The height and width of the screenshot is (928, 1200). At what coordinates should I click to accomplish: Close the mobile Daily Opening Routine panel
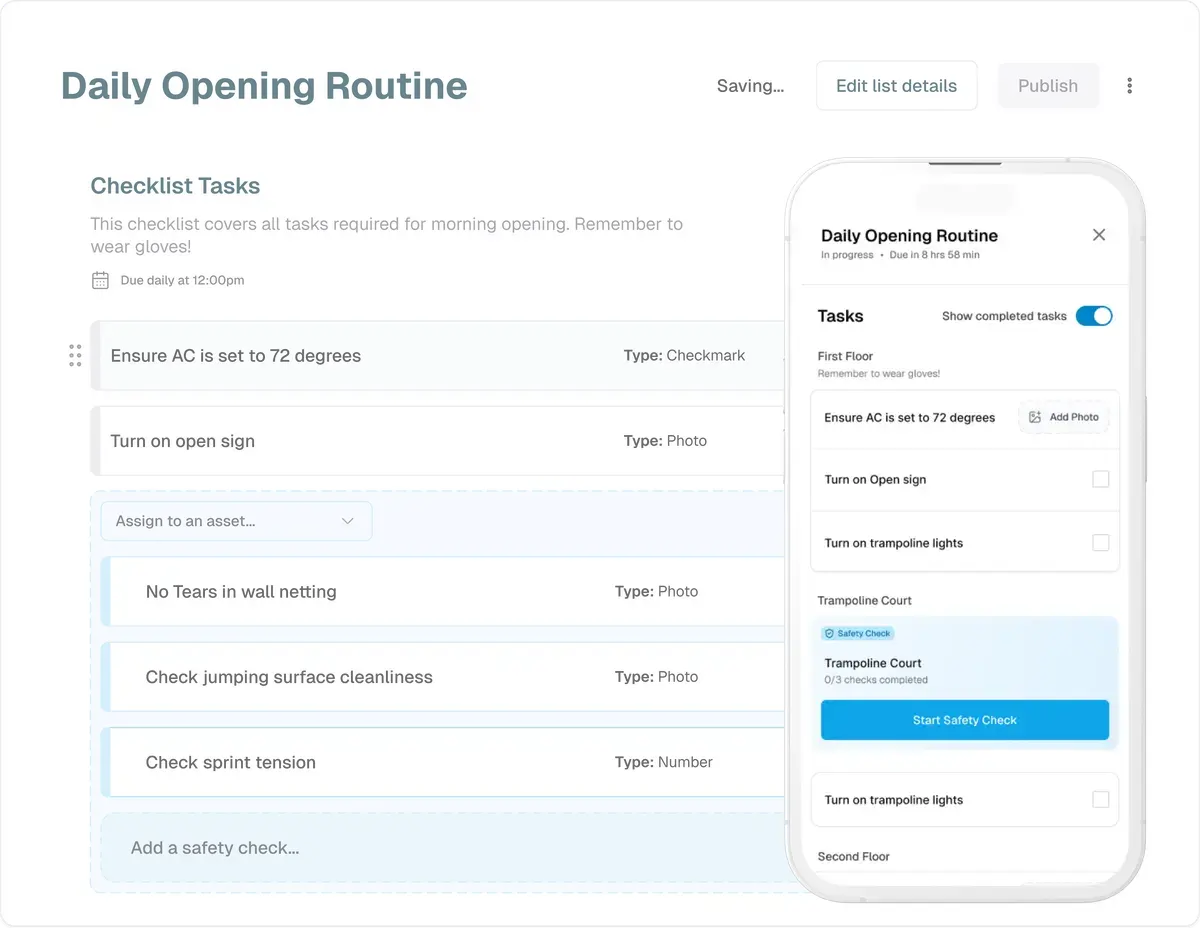click(x=1099, y=235)
